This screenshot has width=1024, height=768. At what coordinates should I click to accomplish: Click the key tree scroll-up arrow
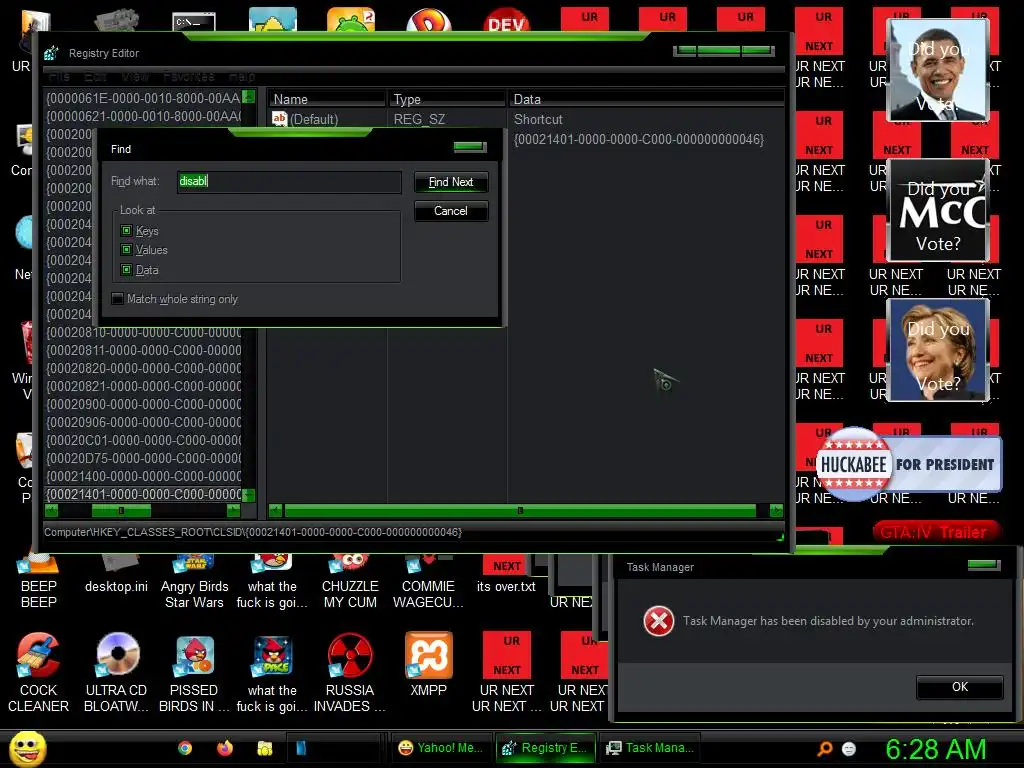pyautogui.click(x=248, y=97)
